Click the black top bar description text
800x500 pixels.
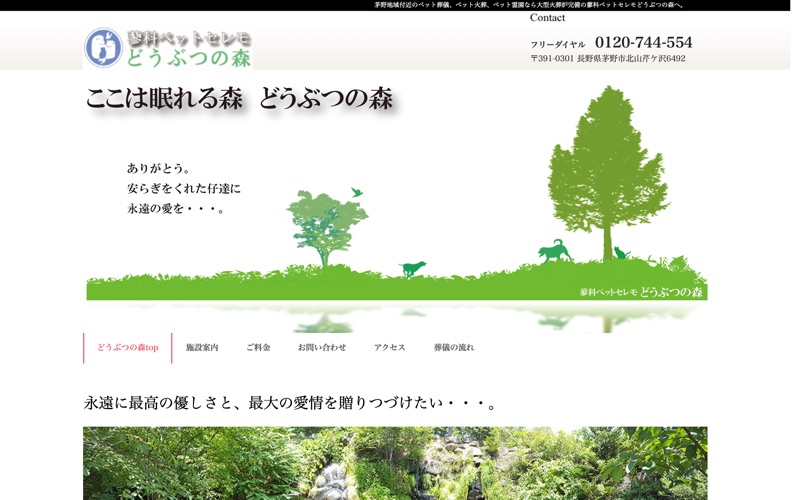click(529, 5)
